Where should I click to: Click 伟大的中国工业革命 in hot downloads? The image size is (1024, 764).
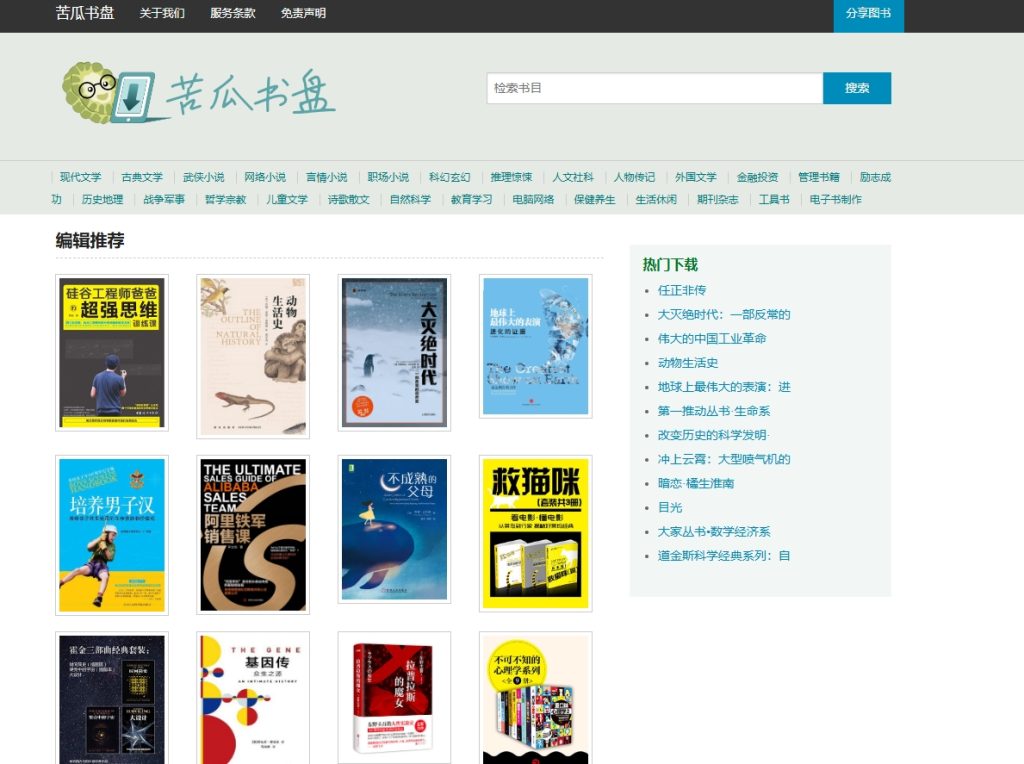click(x=712, y=338)
